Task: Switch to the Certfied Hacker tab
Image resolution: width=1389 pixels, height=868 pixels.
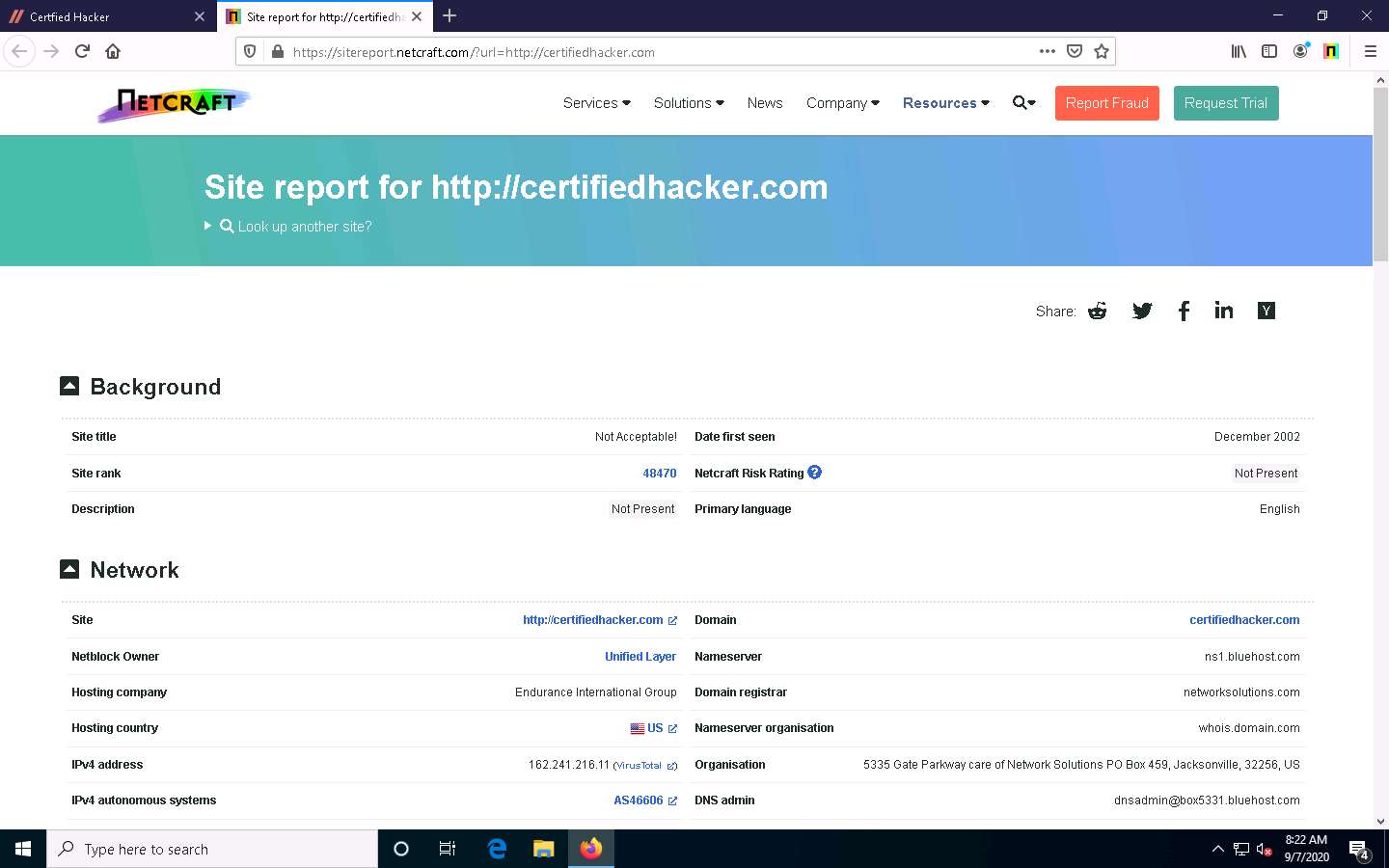Action: pyautogui.click(x=108, y=16)
